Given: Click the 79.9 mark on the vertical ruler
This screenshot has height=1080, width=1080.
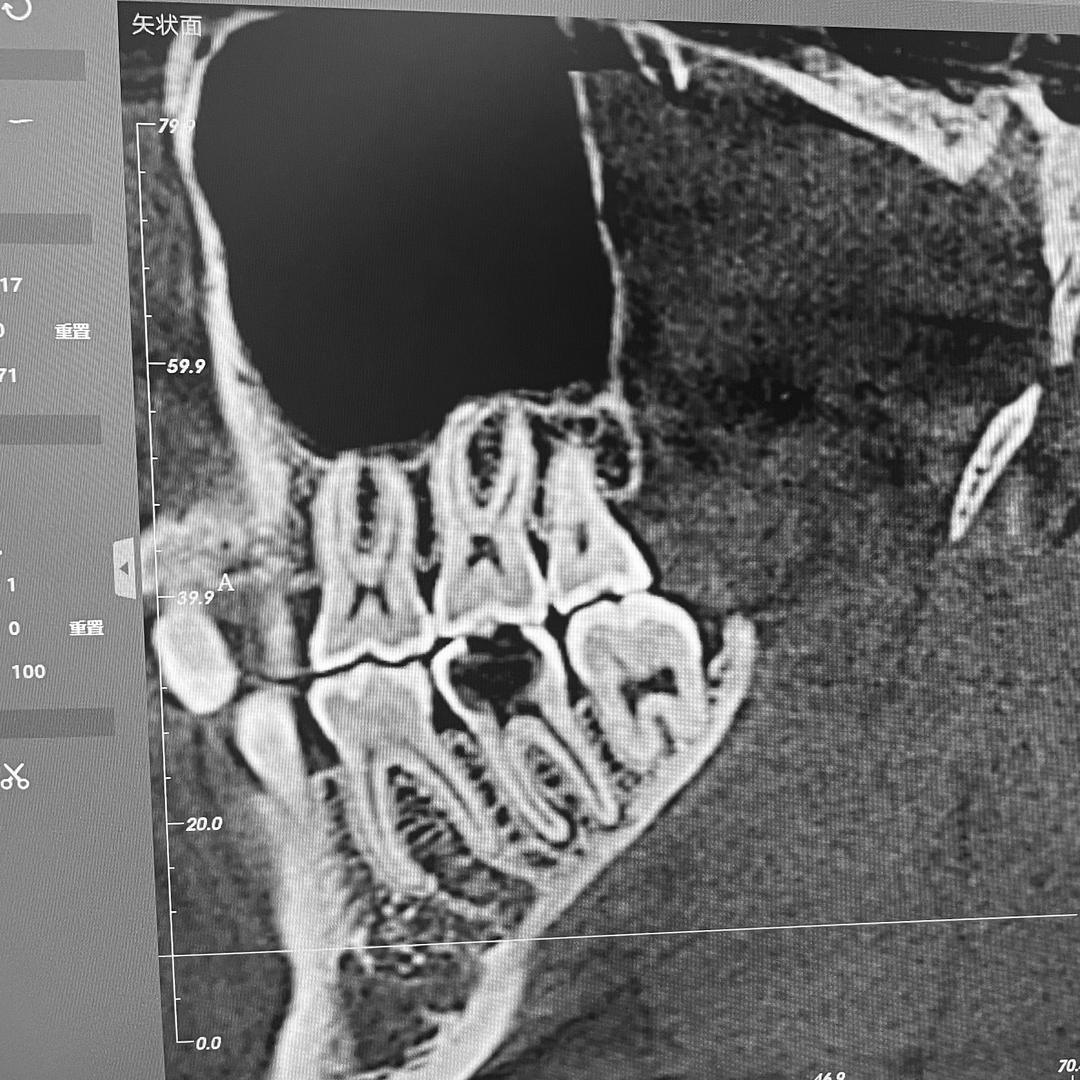Looking at the screenshot, I should tap(174, 125).
